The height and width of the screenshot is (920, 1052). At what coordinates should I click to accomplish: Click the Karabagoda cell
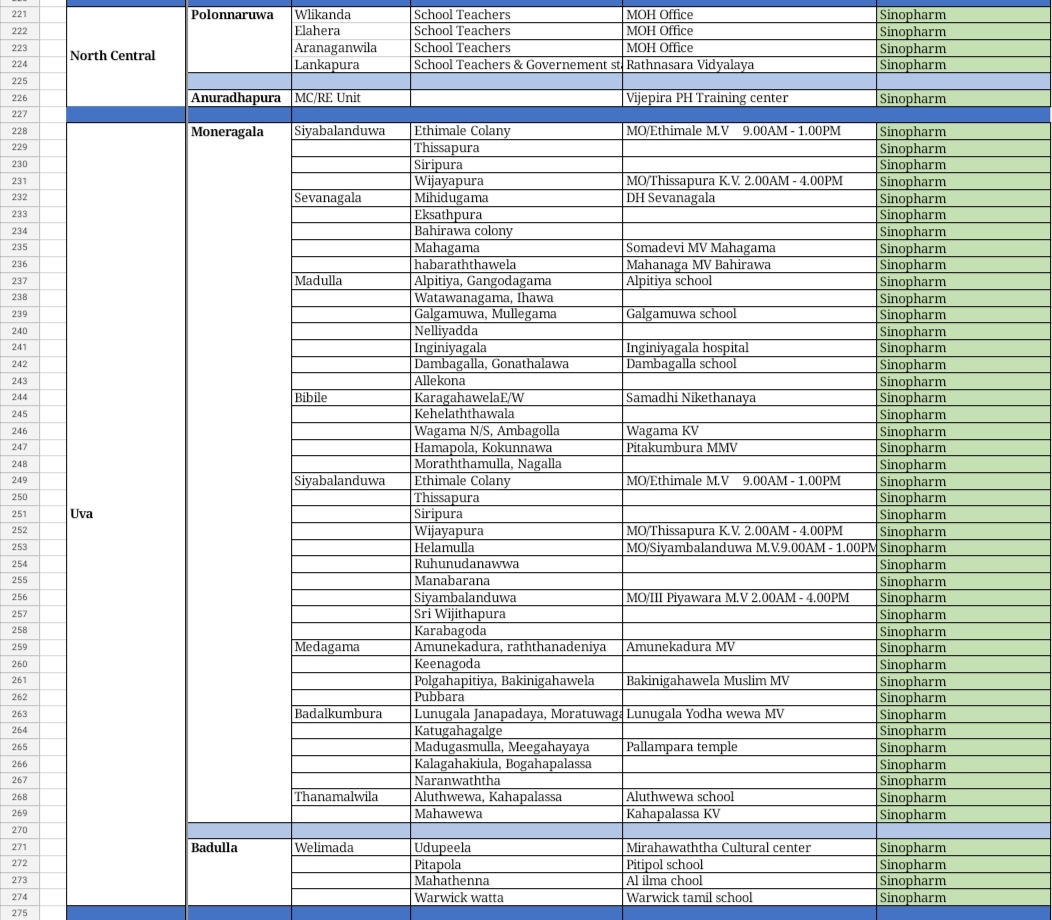coord(517,631)
